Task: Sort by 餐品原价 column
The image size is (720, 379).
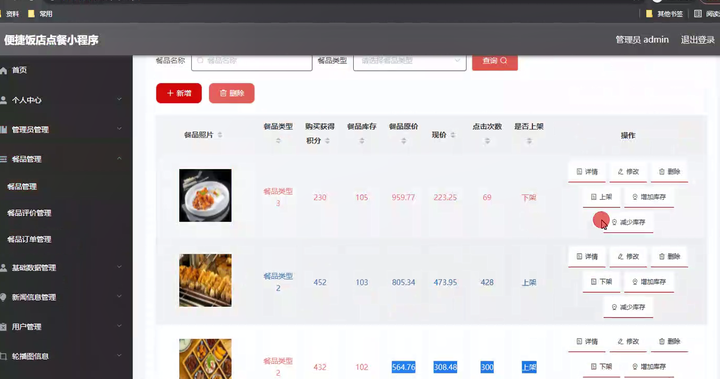Action: coord(404,141)
